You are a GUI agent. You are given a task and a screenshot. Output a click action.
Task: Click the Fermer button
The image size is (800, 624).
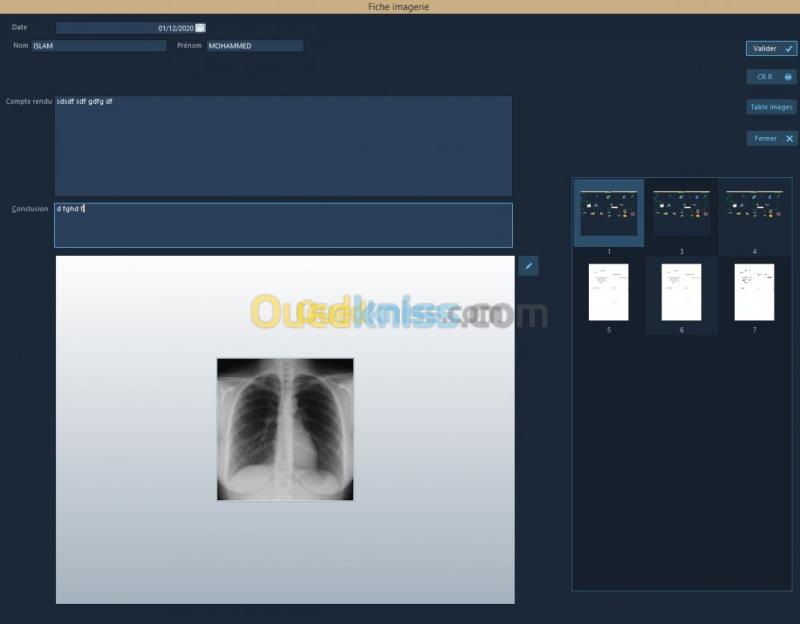point(771,138)
